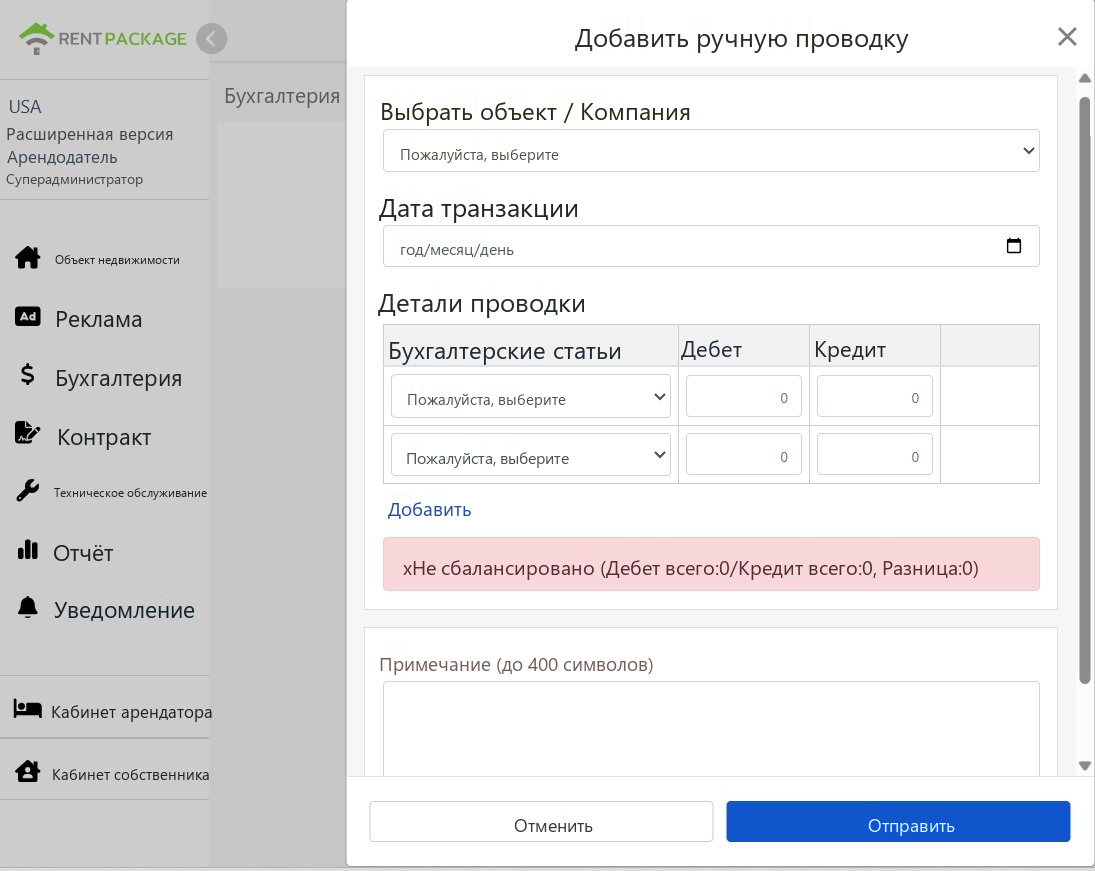Click the bell icon beside Уведомление
The height and width of the screenshot is (871, 1095).
pos(27,607)
